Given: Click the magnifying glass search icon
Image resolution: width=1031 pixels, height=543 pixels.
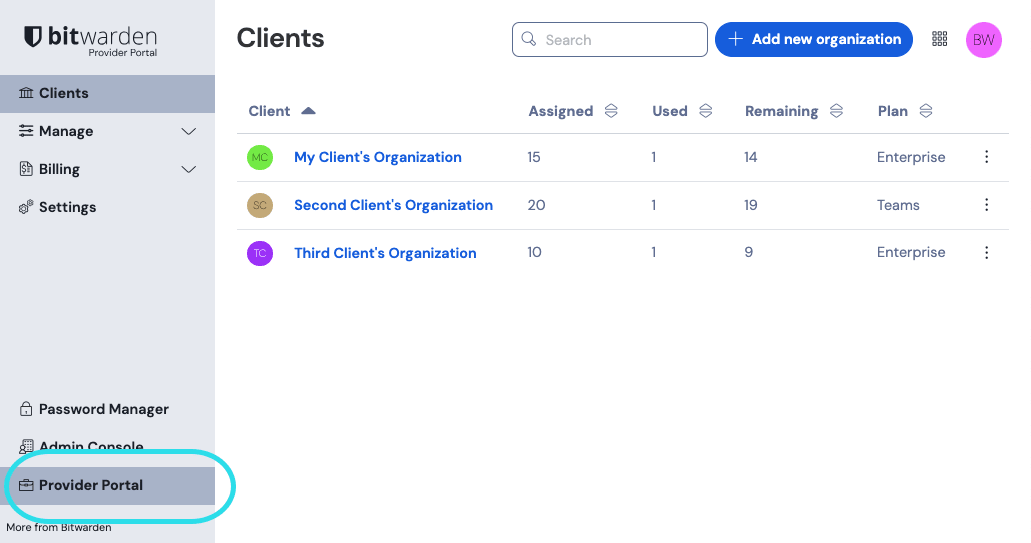Looking at the screenshot, I should coord(529,39).
